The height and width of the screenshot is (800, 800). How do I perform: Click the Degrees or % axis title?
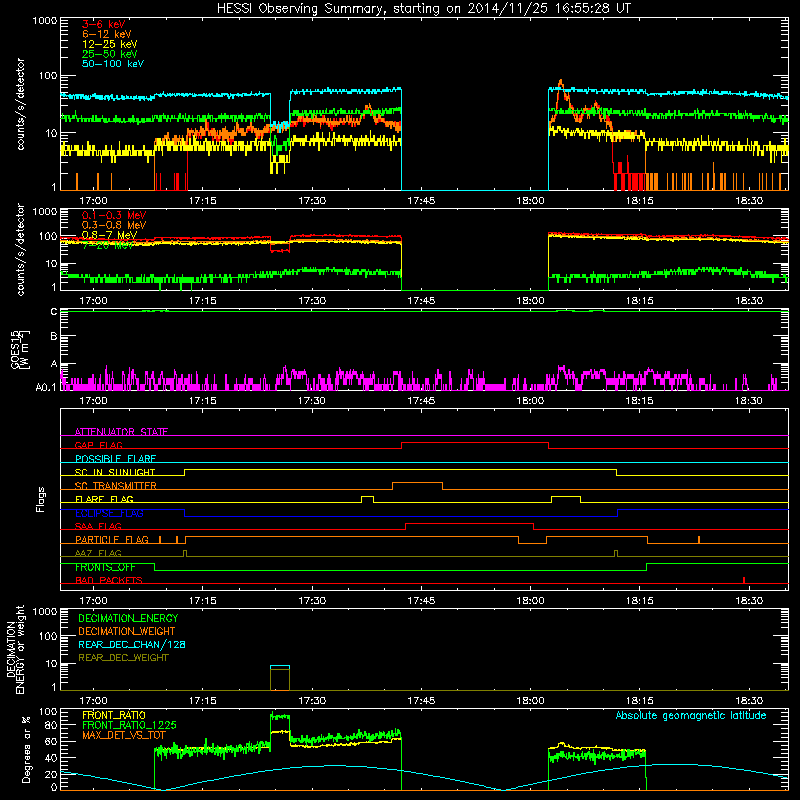coord(27,749)
